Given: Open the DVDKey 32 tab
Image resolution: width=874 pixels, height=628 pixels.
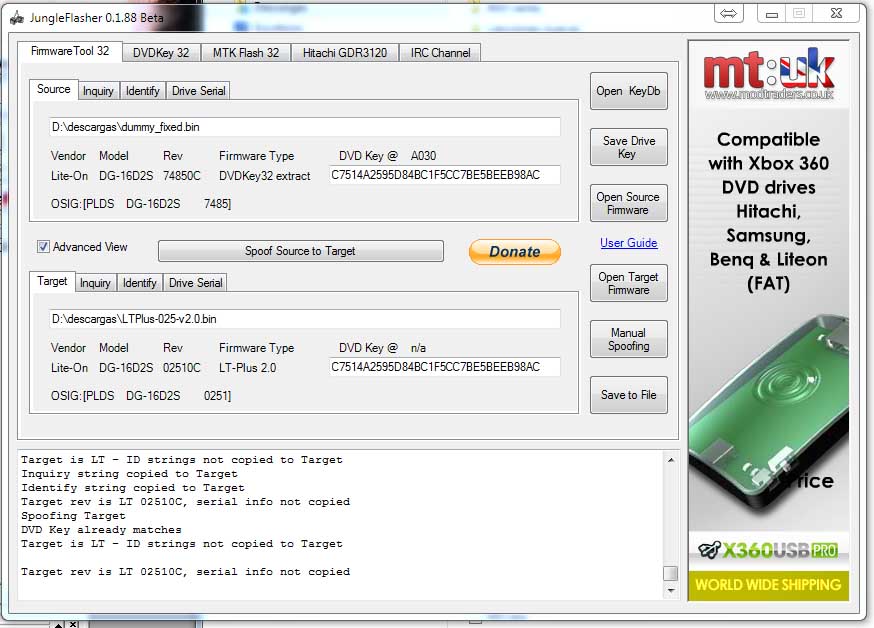Looking at the screenshot, I should pyautogui.click(x=161, y=53).
